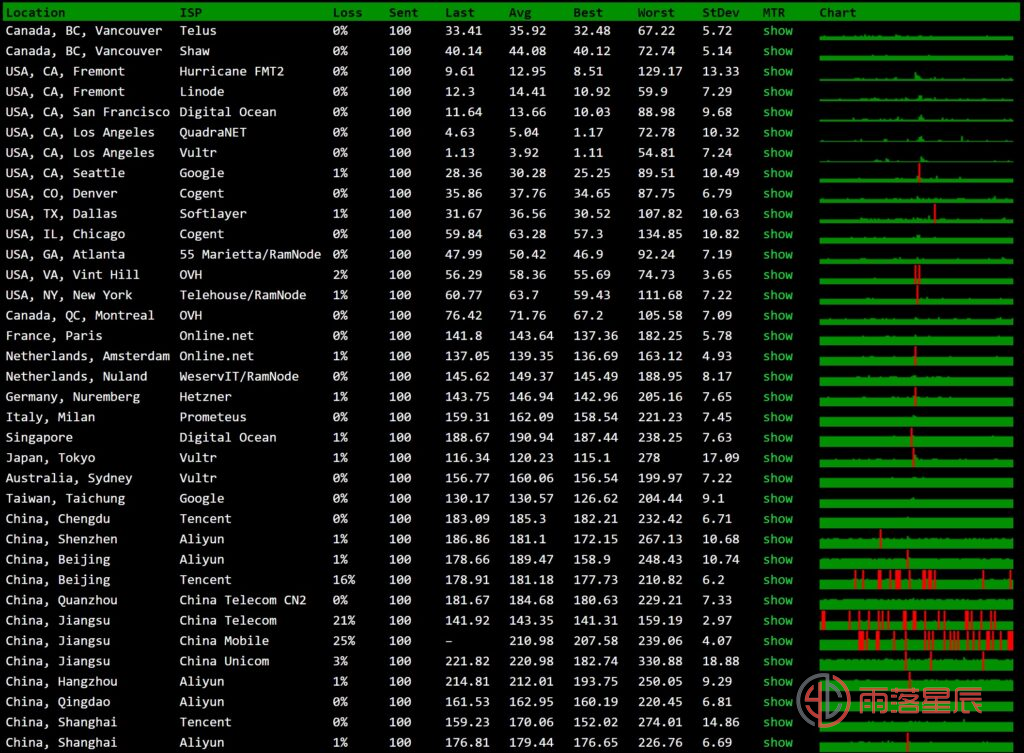Image resolution: width=1024 pixels, height=753 pixels.
Task: Show MTR for Los Angeles QuadraNET
Action: pos(778,132)
